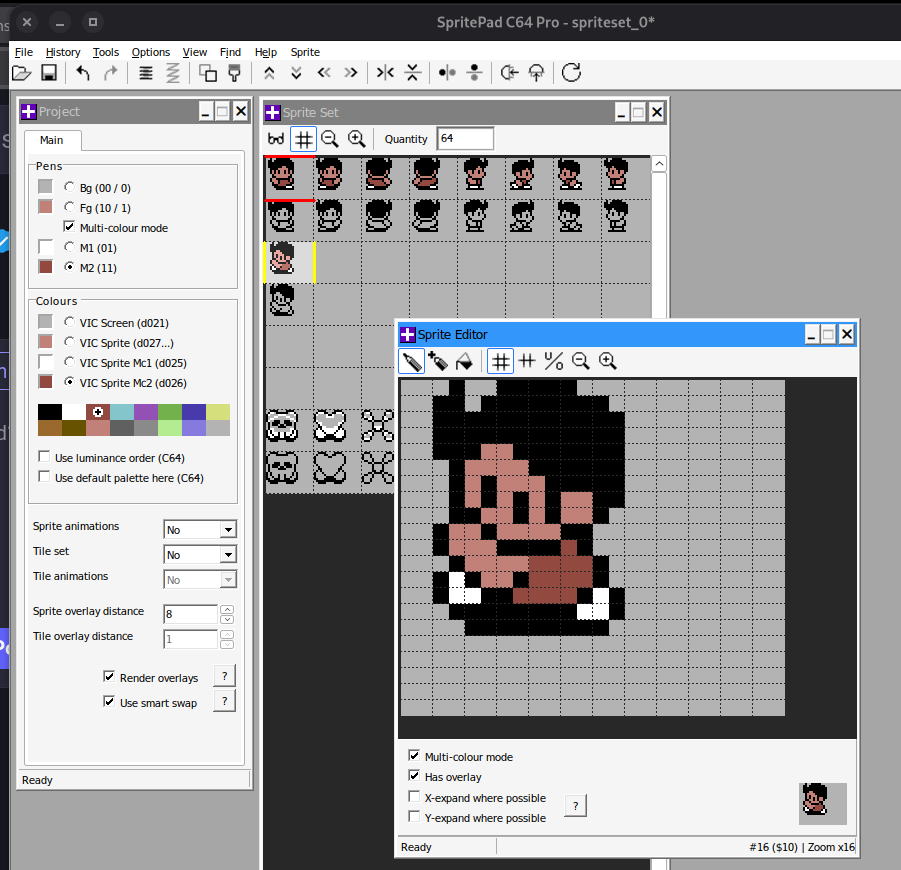Open the Sprite menu

tap(305, 52)
